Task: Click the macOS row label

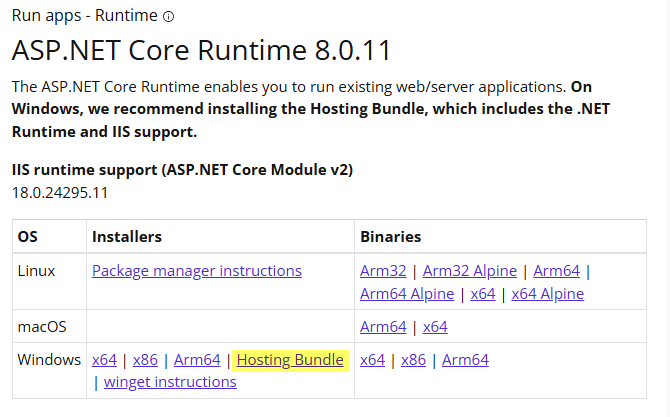Action: 42,327
